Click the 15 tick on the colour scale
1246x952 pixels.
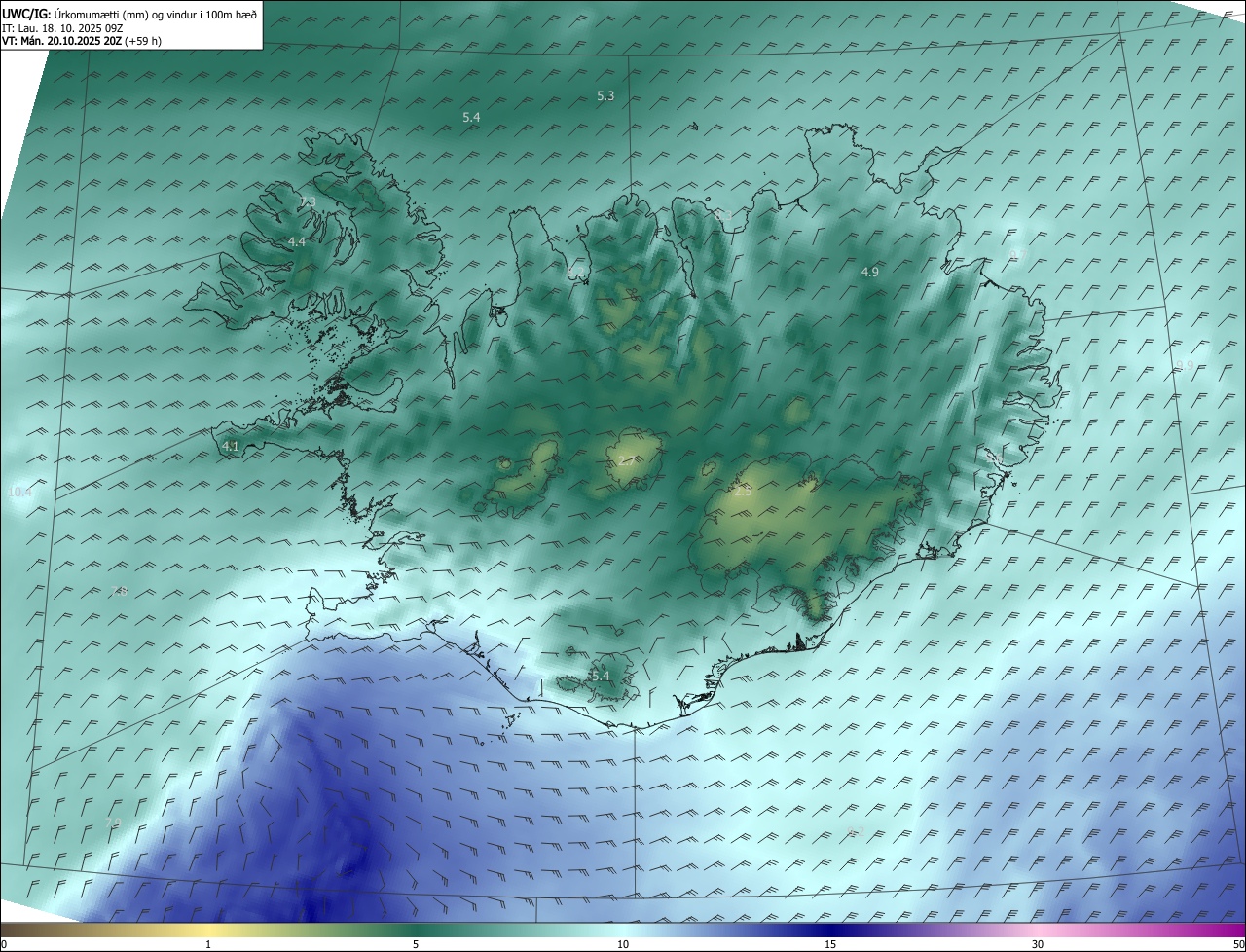(830, 944)
